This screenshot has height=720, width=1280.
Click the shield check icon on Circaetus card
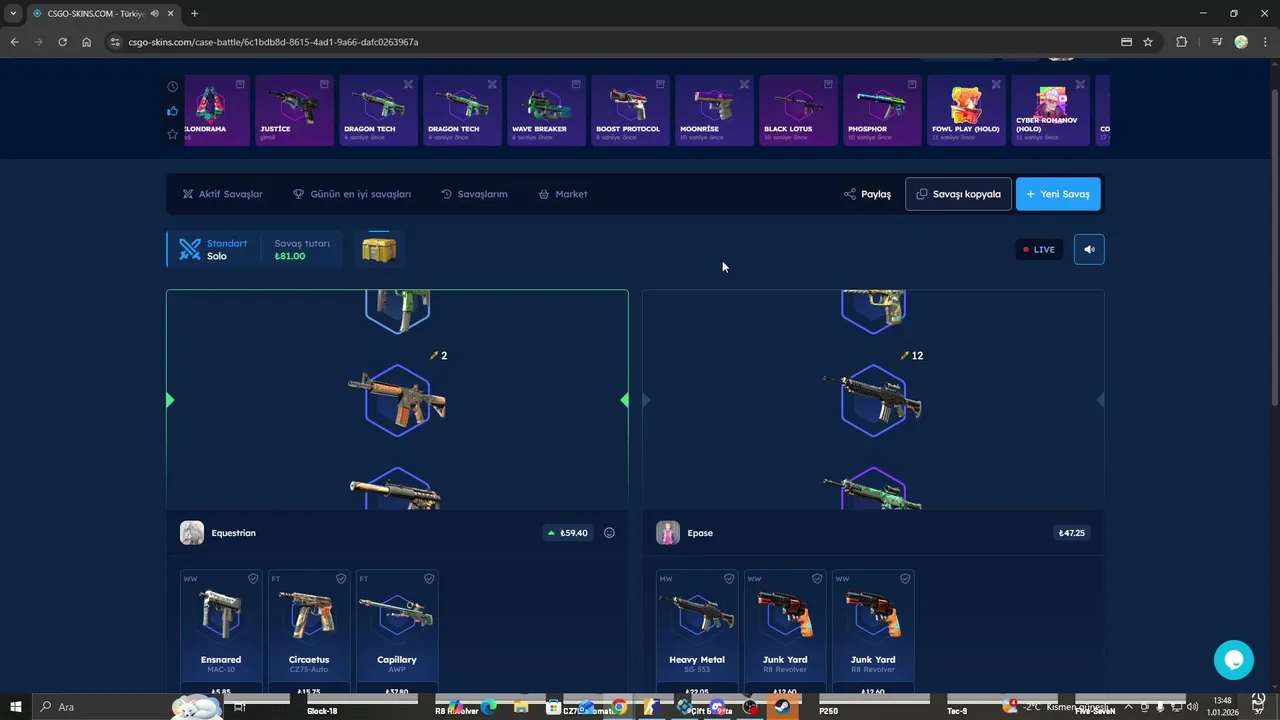coord(341,579)
